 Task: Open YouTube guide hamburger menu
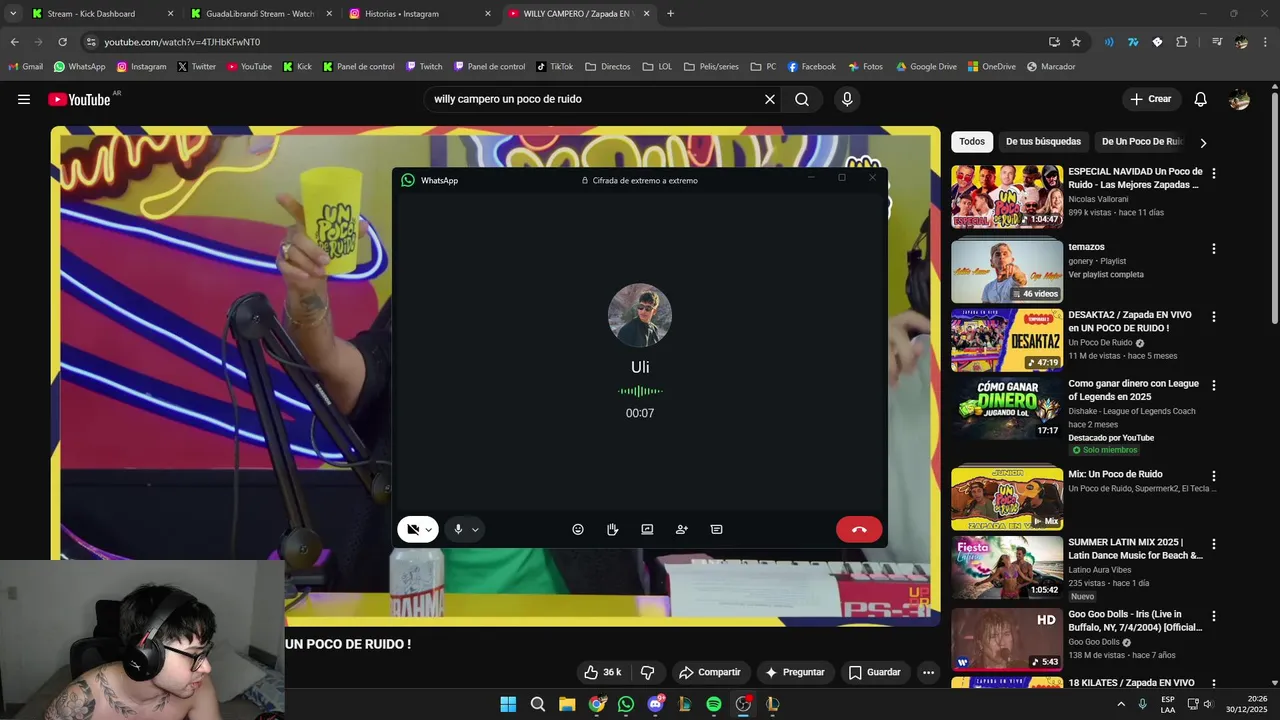[x=24, y=99]
